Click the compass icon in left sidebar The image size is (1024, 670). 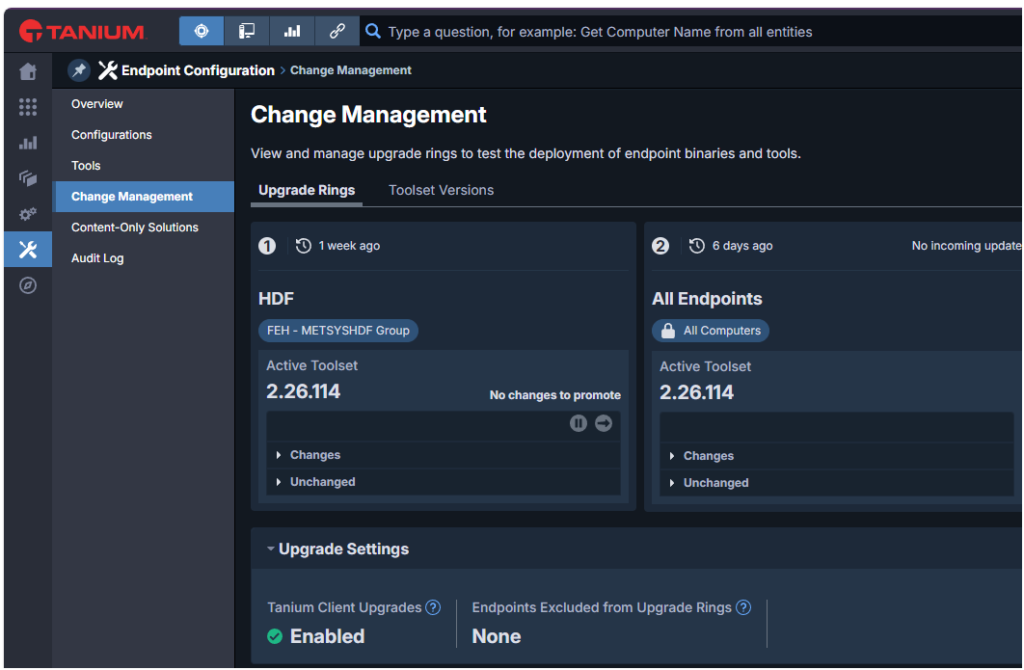click(28, 286)
